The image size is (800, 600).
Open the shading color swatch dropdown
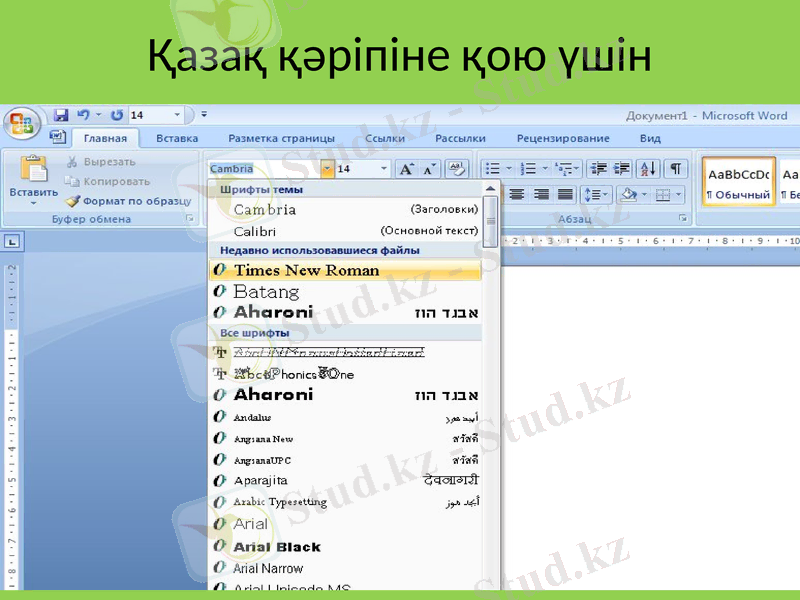point(643,194)
